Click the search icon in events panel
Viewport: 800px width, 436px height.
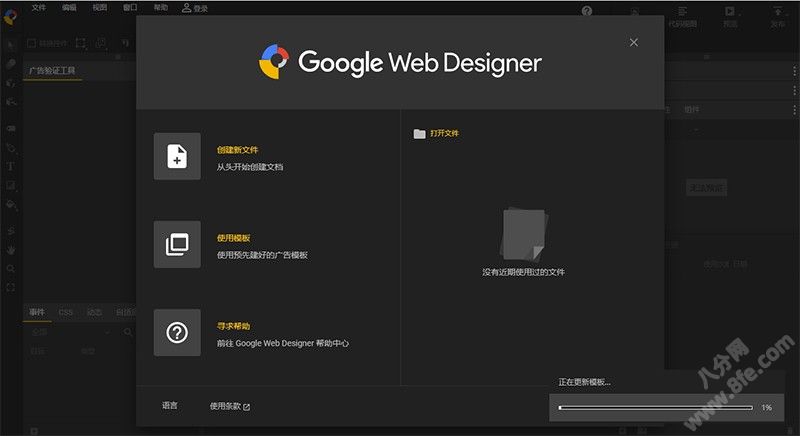[128, 332]
